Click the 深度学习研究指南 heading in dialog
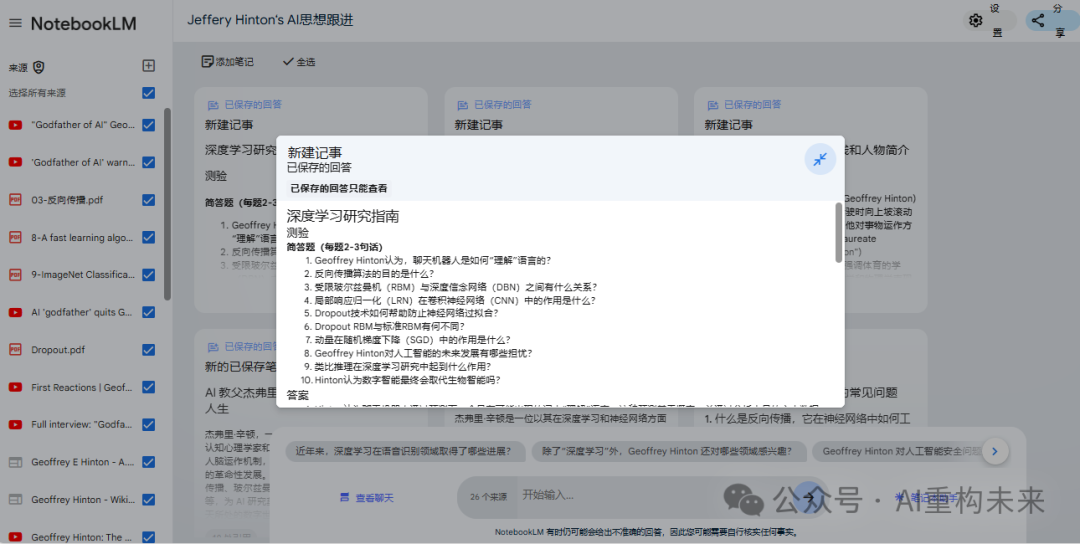Viewport: 1080px width, 544px height. pos(343,216)
